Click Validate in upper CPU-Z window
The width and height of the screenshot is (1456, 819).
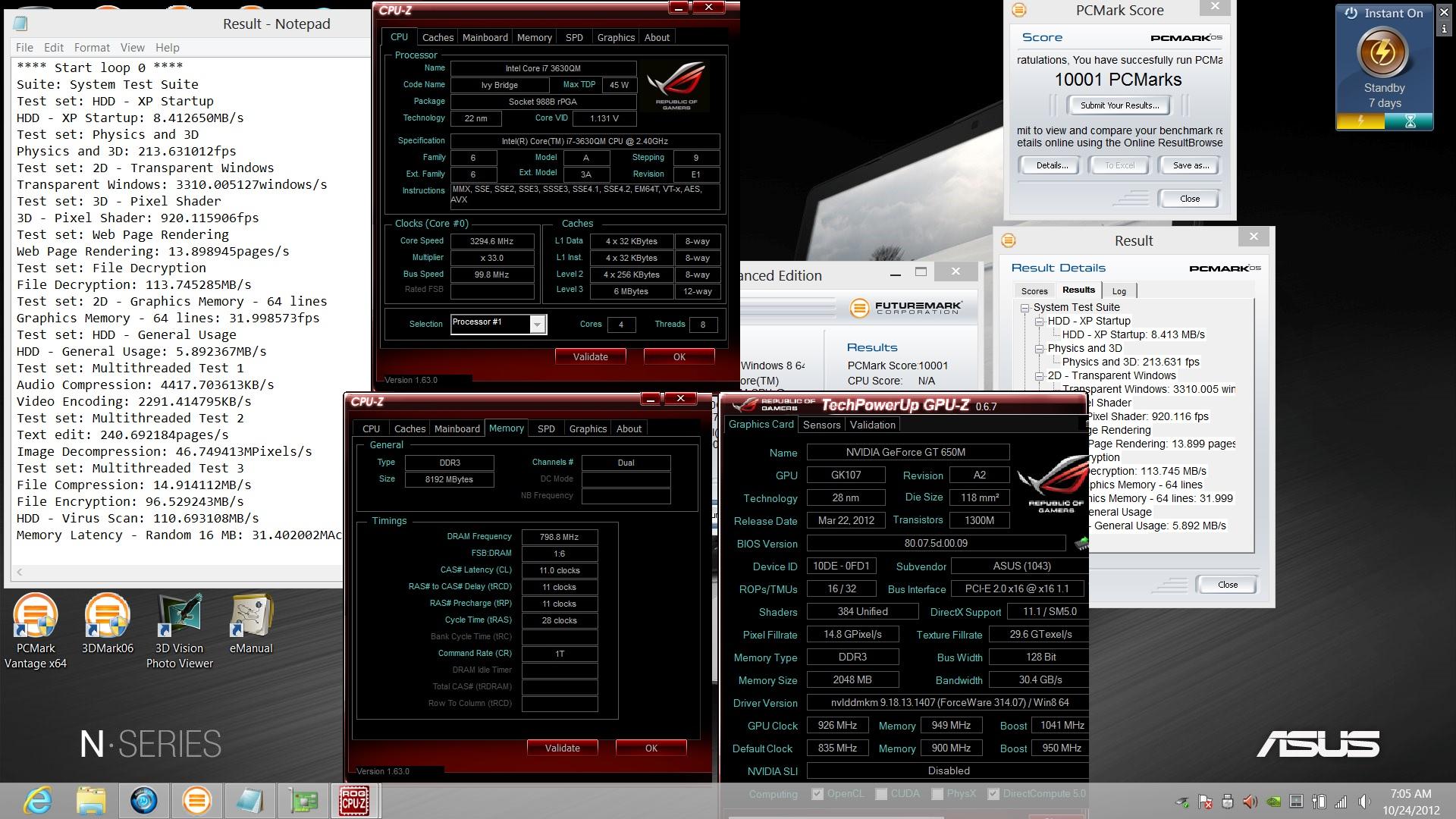pyautogui.click(x=590, y=356)
